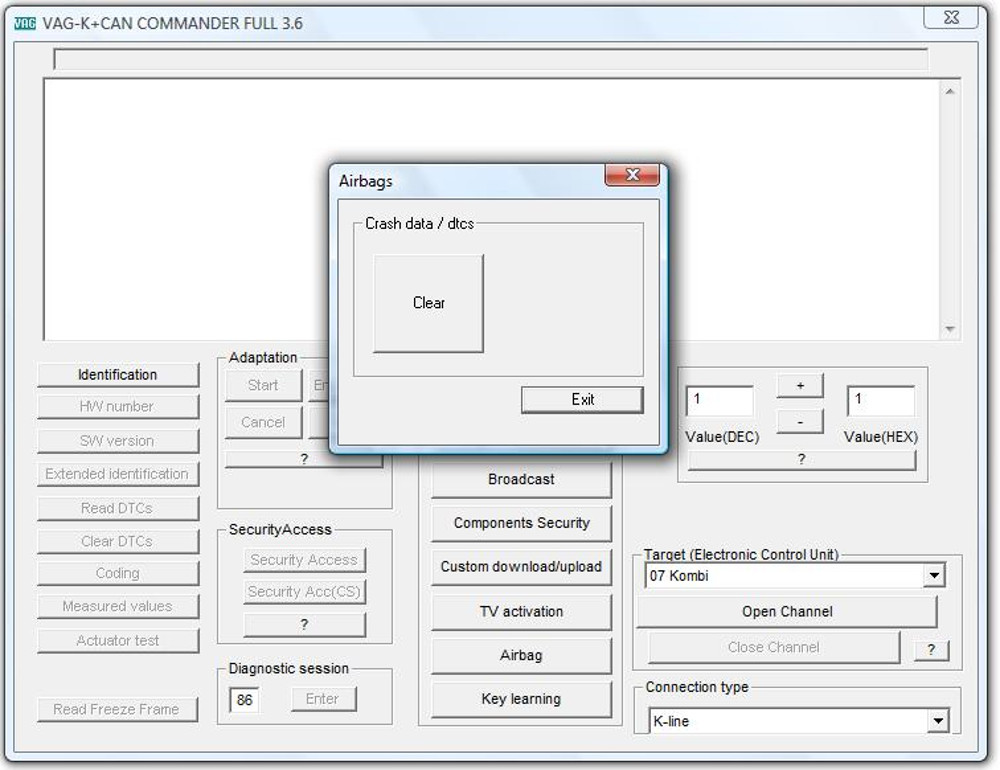Click the Diagnostic session number field
The height and width of the screenshot is (770, 1000).
(244, 700)
